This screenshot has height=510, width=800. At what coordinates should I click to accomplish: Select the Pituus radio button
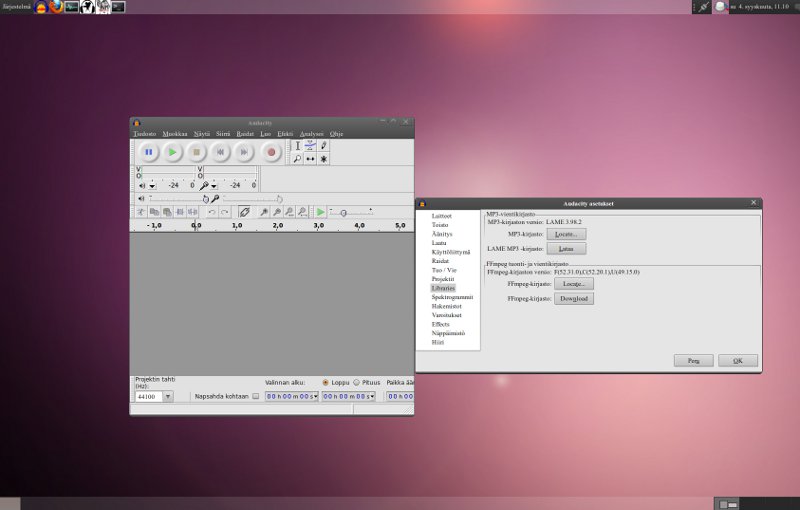point(356,382)
